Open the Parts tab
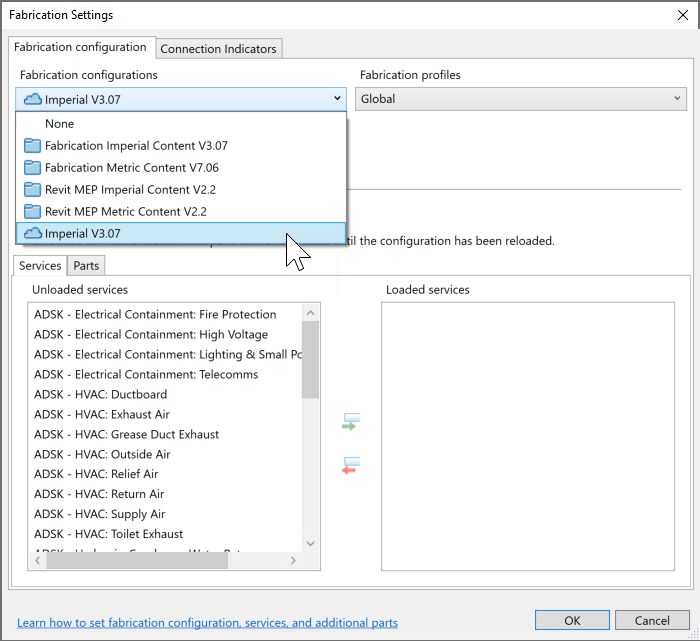700x641 pixels. coord(87,265)
